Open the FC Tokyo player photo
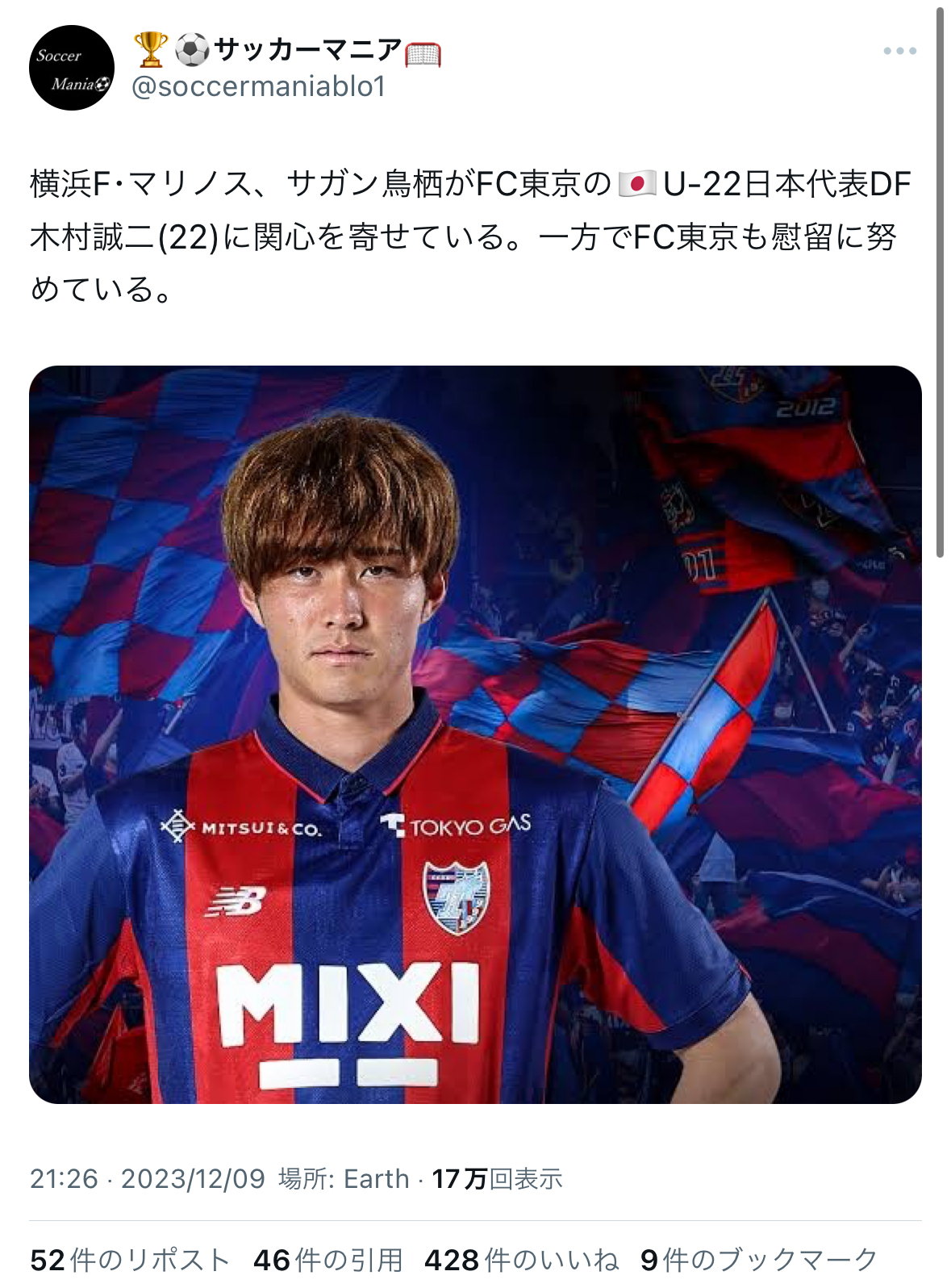Viewport: 951px width, 1288px height. [475, 734]
